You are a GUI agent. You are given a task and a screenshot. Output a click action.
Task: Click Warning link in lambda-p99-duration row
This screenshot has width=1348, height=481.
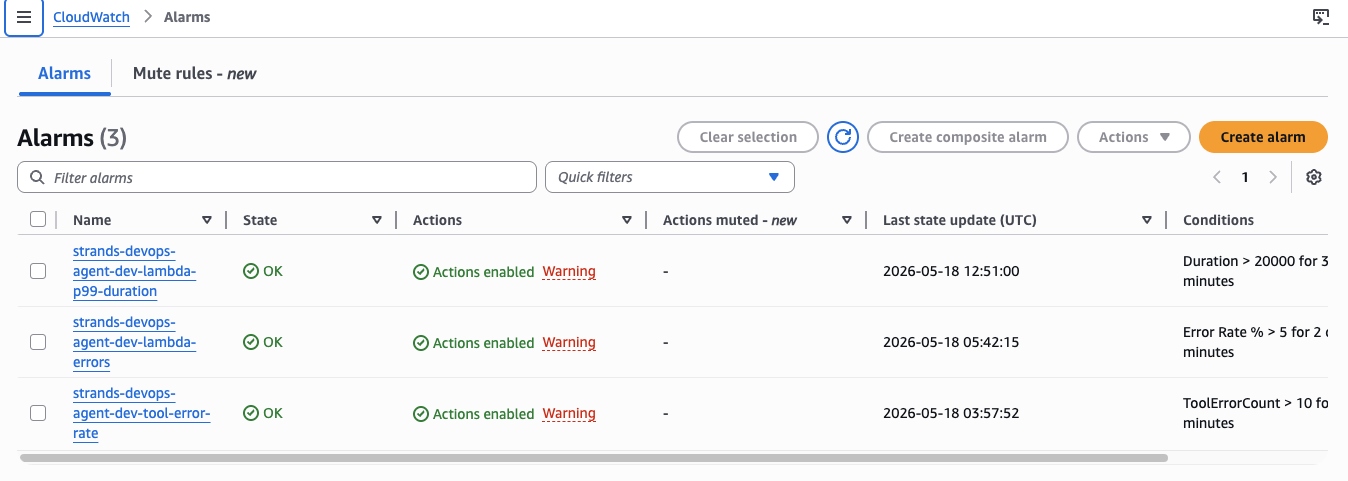pos(569,271)
